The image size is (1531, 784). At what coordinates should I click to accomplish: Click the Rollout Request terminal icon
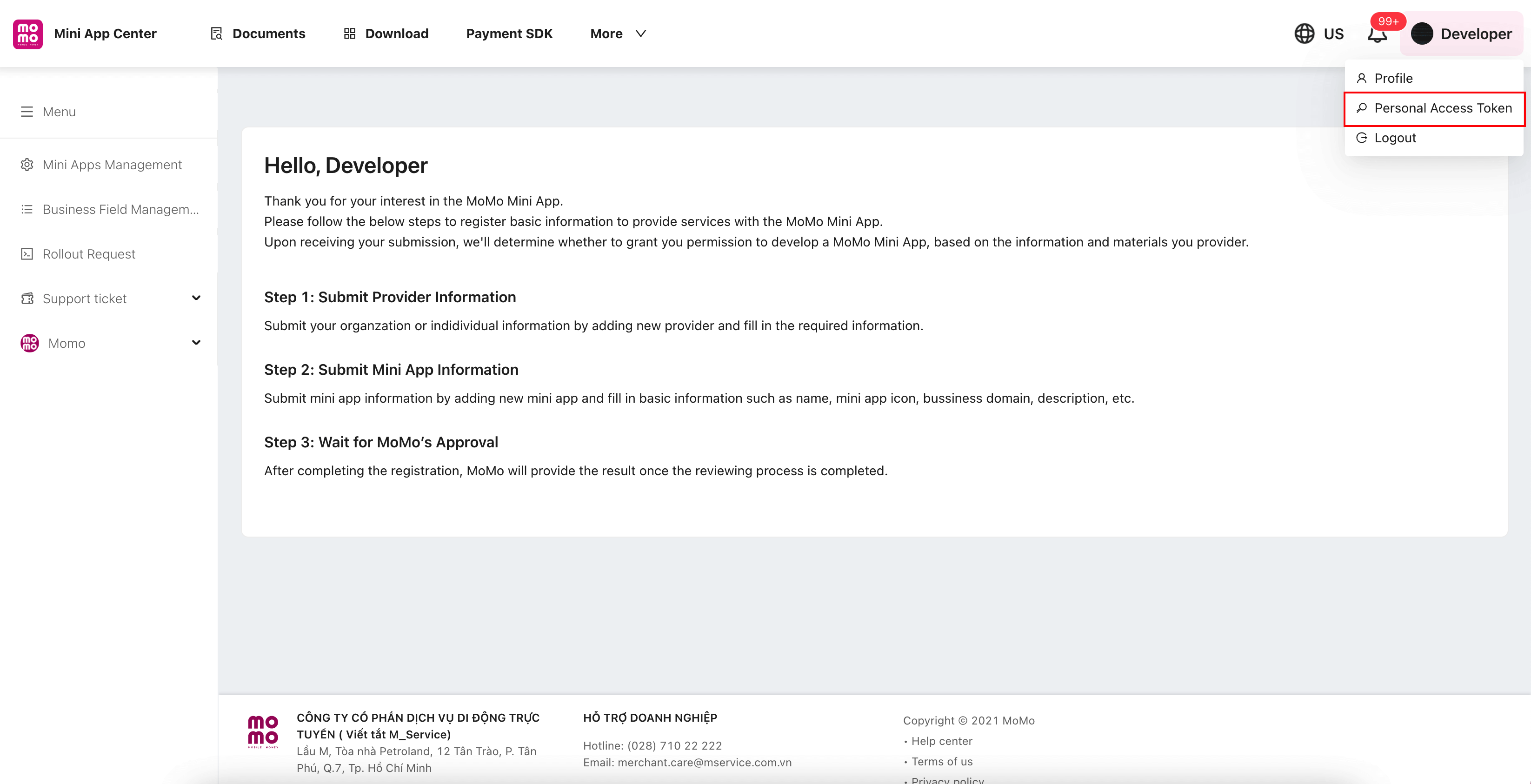27,254
